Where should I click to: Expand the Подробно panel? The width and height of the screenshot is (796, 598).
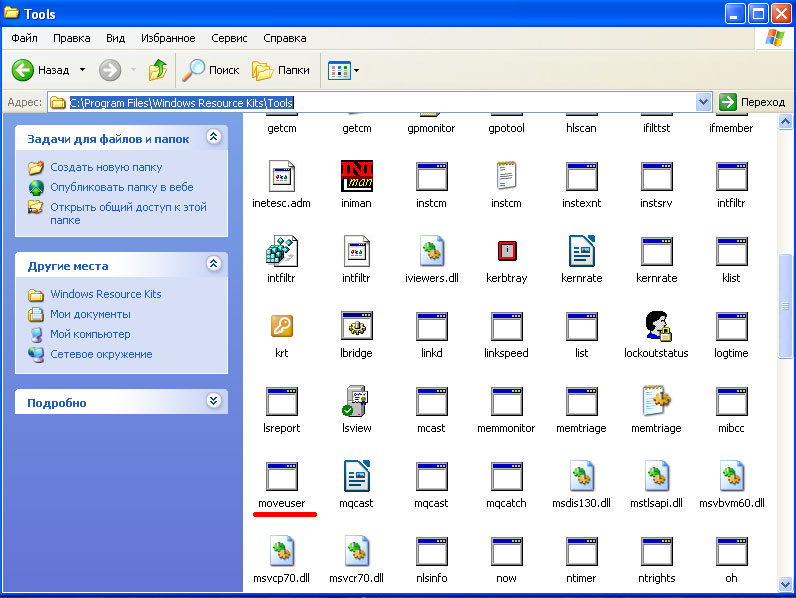212,401
